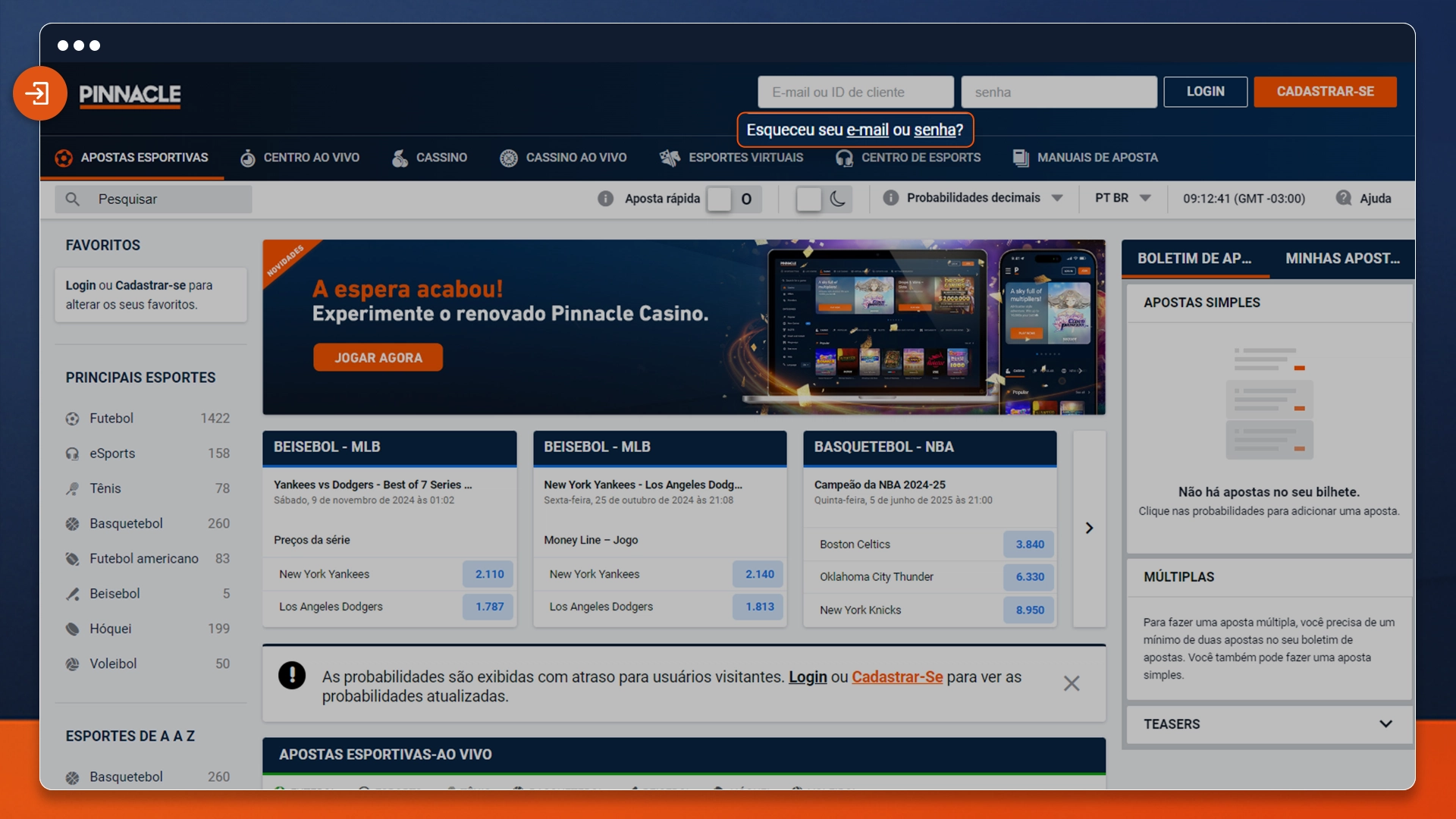Click the forgot e-mail link
1456x819 pixels.
(868, 130)
